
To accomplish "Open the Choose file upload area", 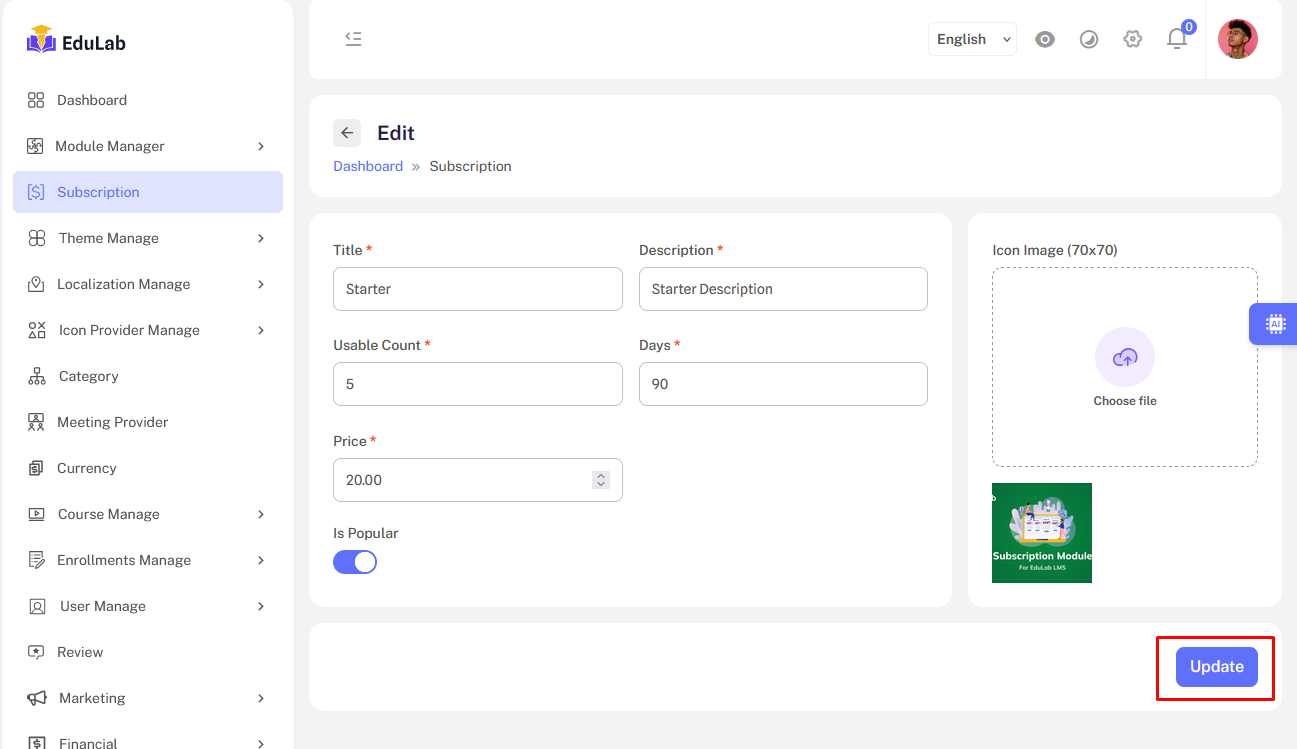I will 1124,367.
